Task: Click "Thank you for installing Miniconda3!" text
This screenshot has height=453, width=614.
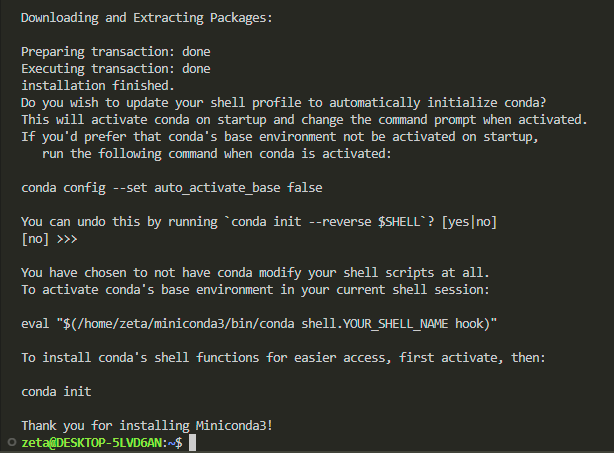Action: coord(147,425)
